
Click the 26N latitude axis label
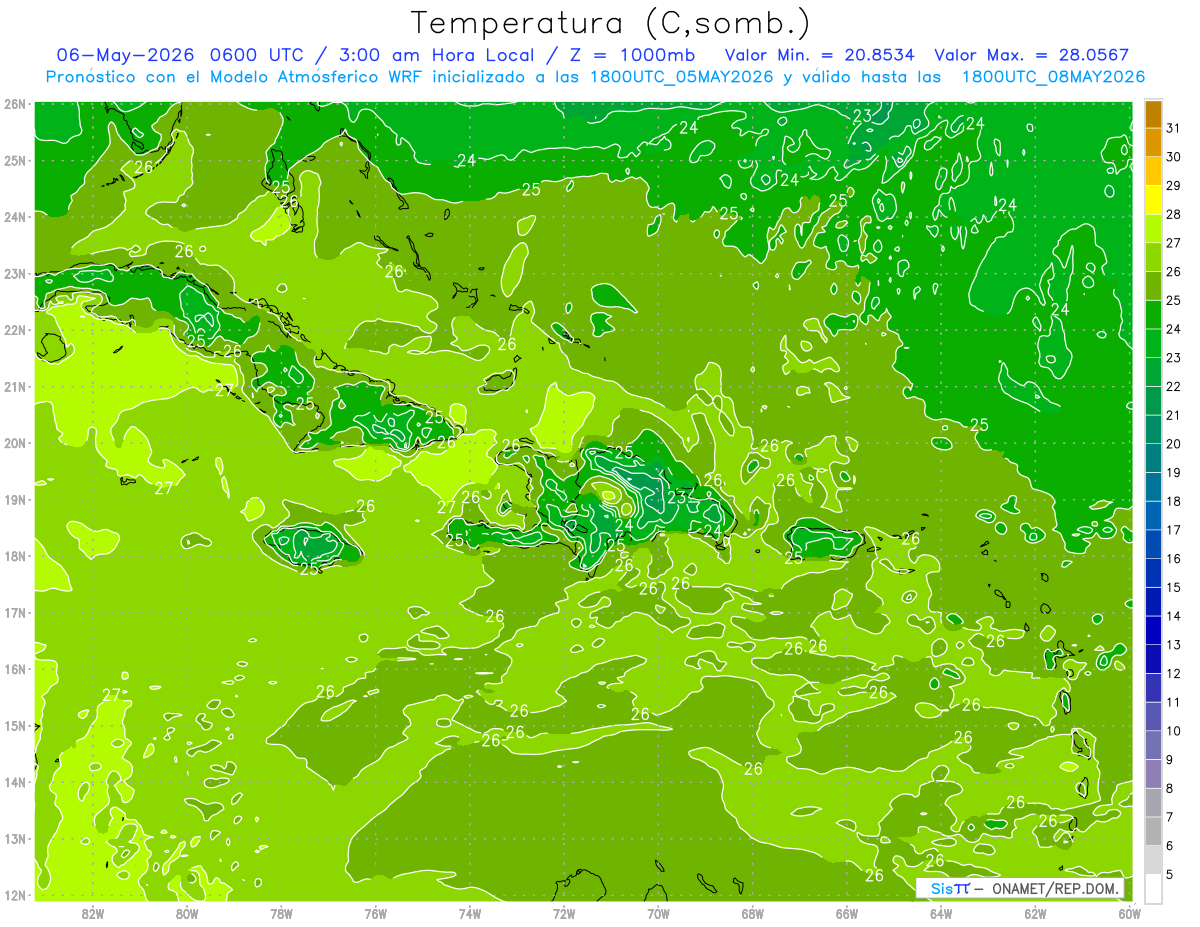[14, 104]
